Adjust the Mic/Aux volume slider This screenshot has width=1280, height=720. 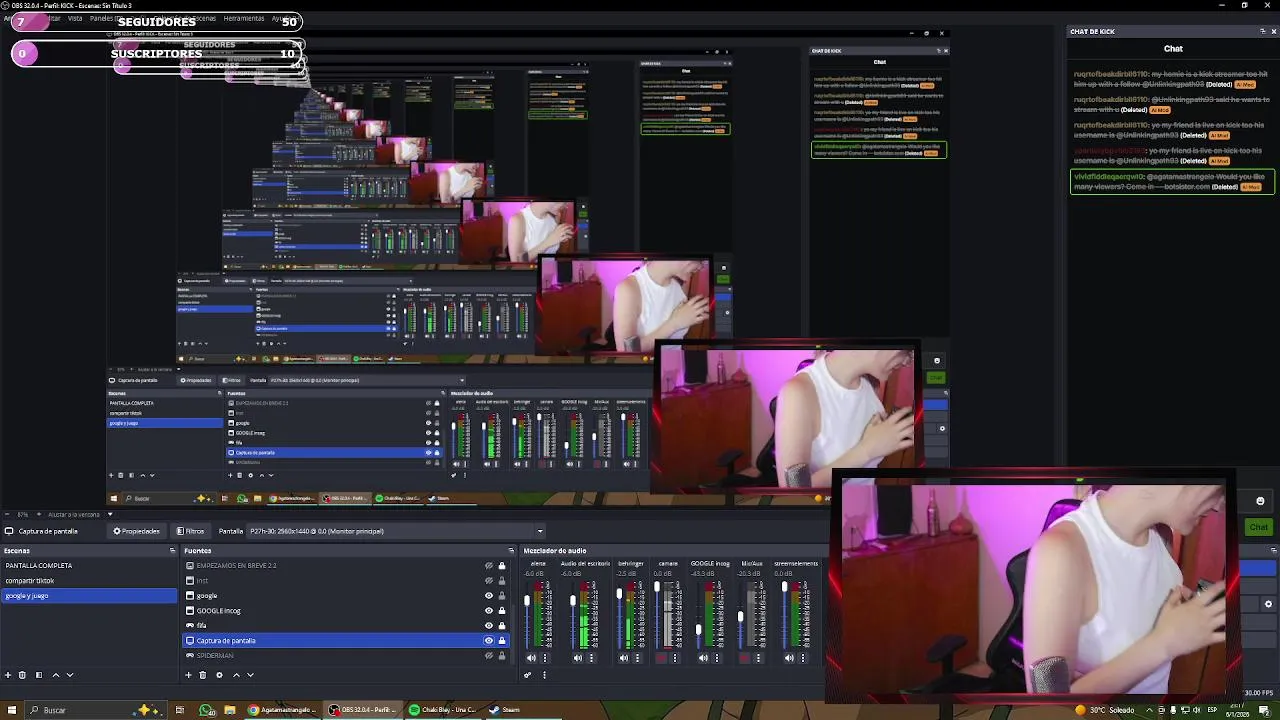coord(741,618)
